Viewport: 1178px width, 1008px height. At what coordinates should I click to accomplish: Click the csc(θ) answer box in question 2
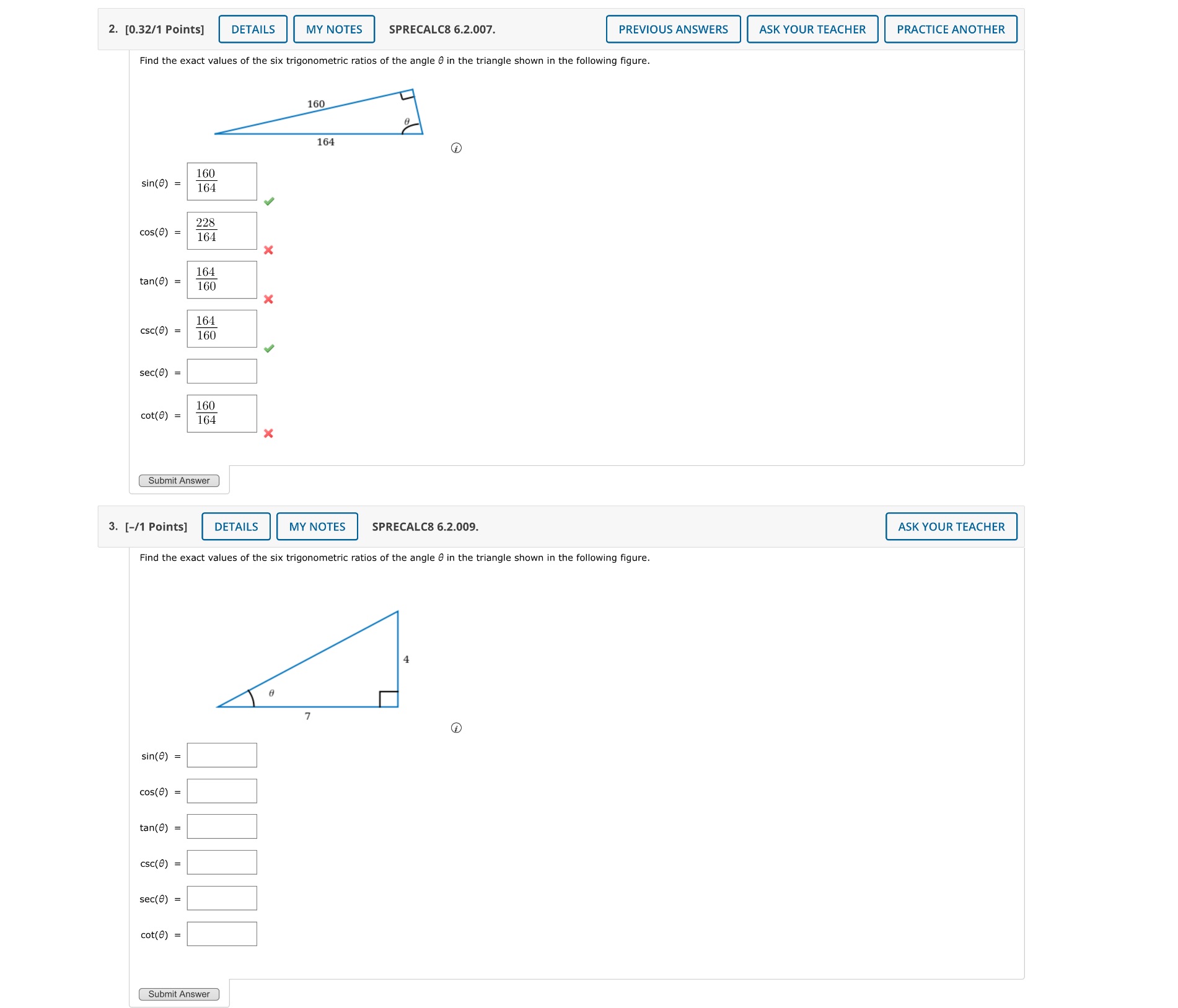pos(222,328)
